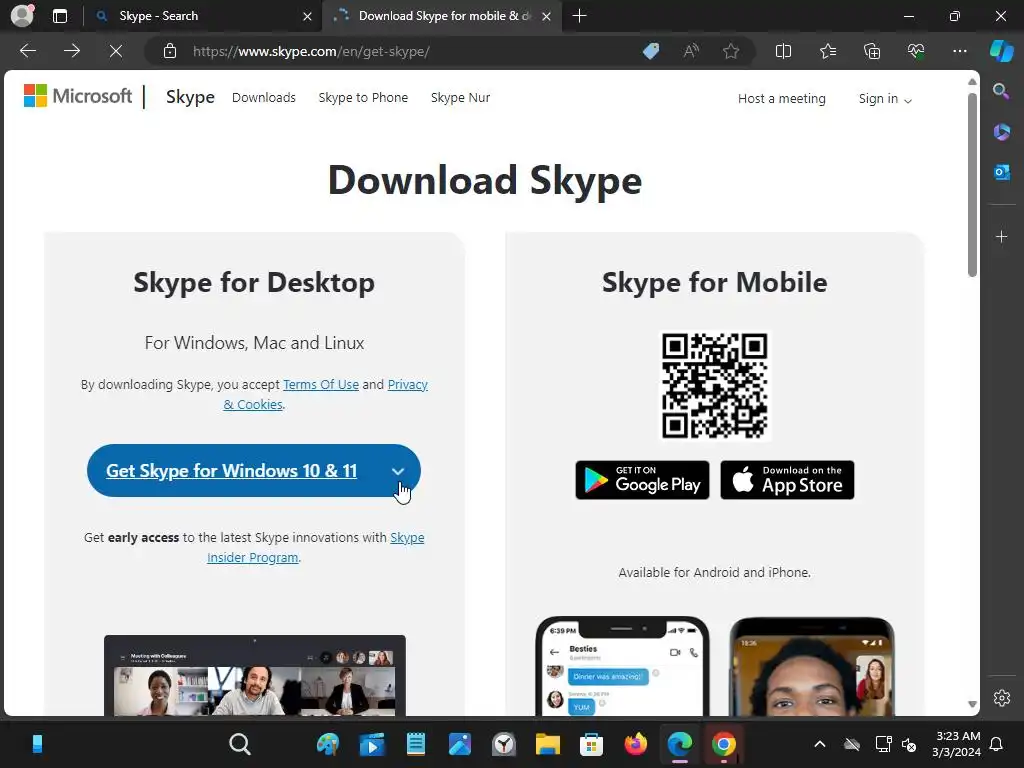Open Microsoft 365 sidebar app
The width and height of the screenshot is (1024, 768).
point(1001,131)
